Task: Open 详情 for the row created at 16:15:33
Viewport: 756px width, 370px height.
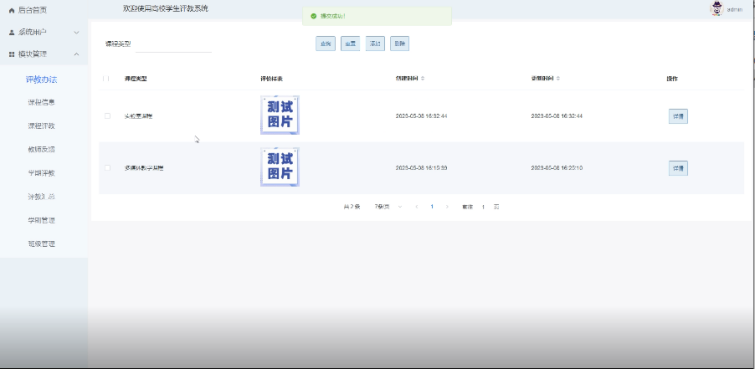Action: 678,168
